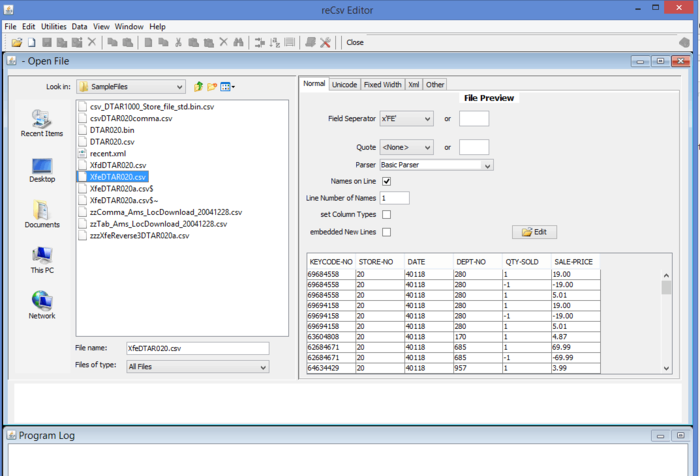Image resolution: width=700 pixels, height=476 pixels.
Task: Click the KEYCODE-NO column header
Action: (x=331, y=262)
